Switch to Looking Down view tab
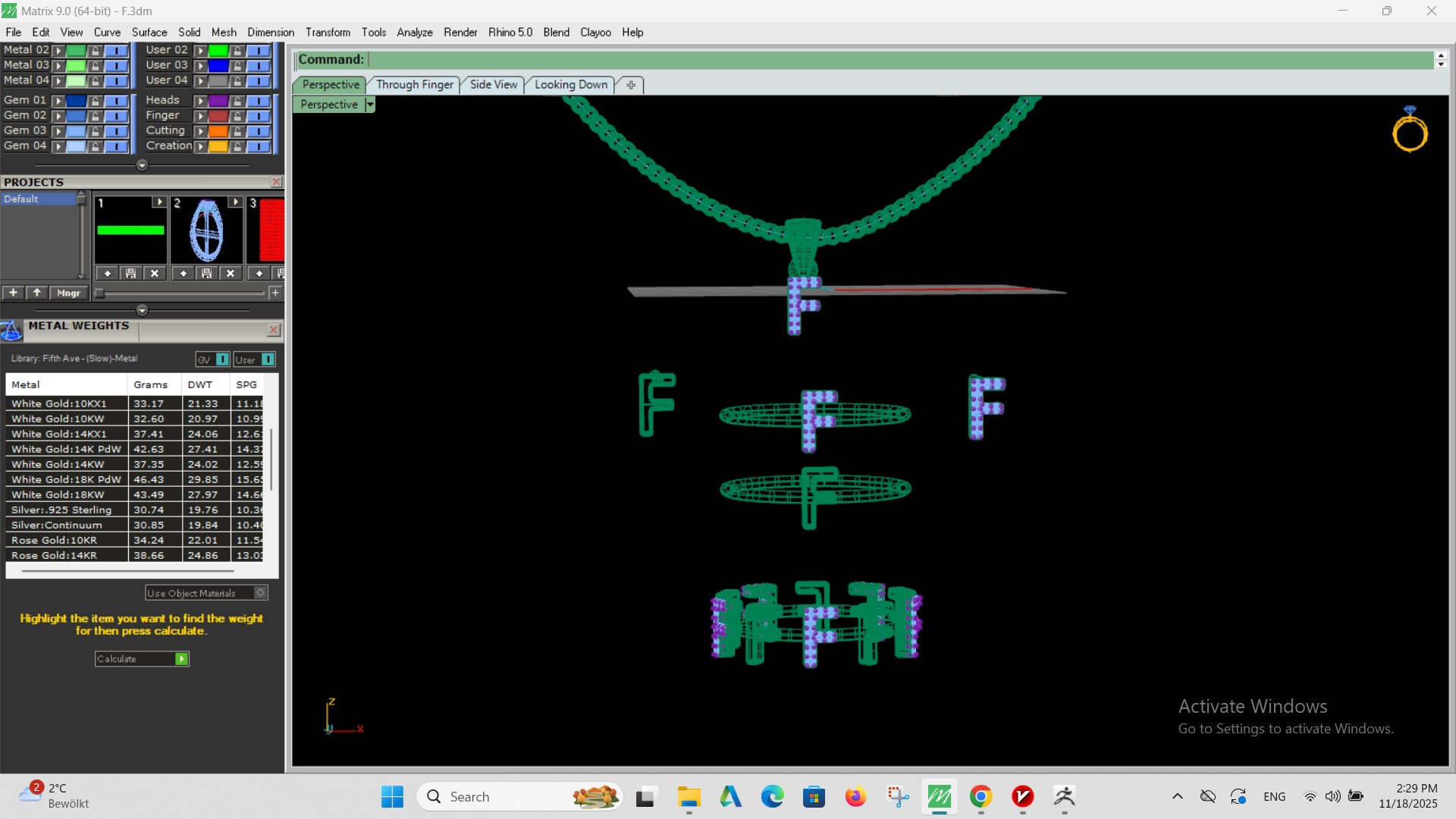The image size is (1456, 819). pyautogui.click(x=571, y=85)
